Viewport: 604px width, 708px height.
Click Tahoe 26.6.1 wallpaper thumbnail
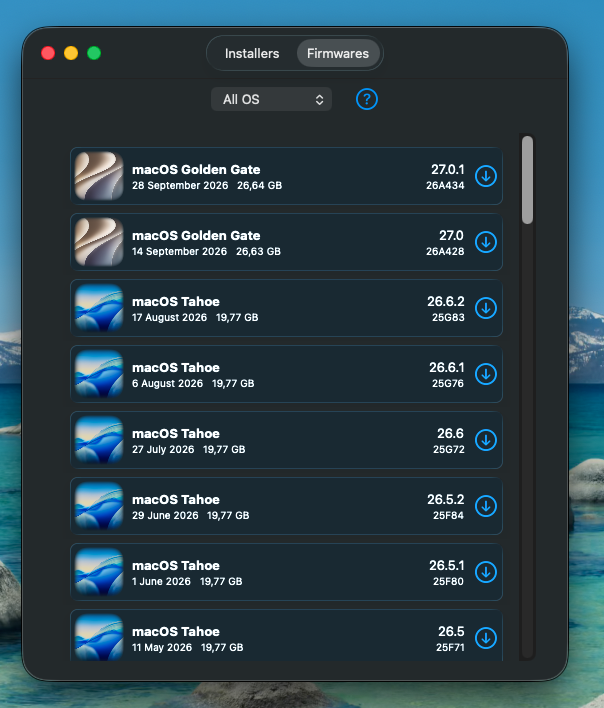pyautogui.click(x=99, y=373)
